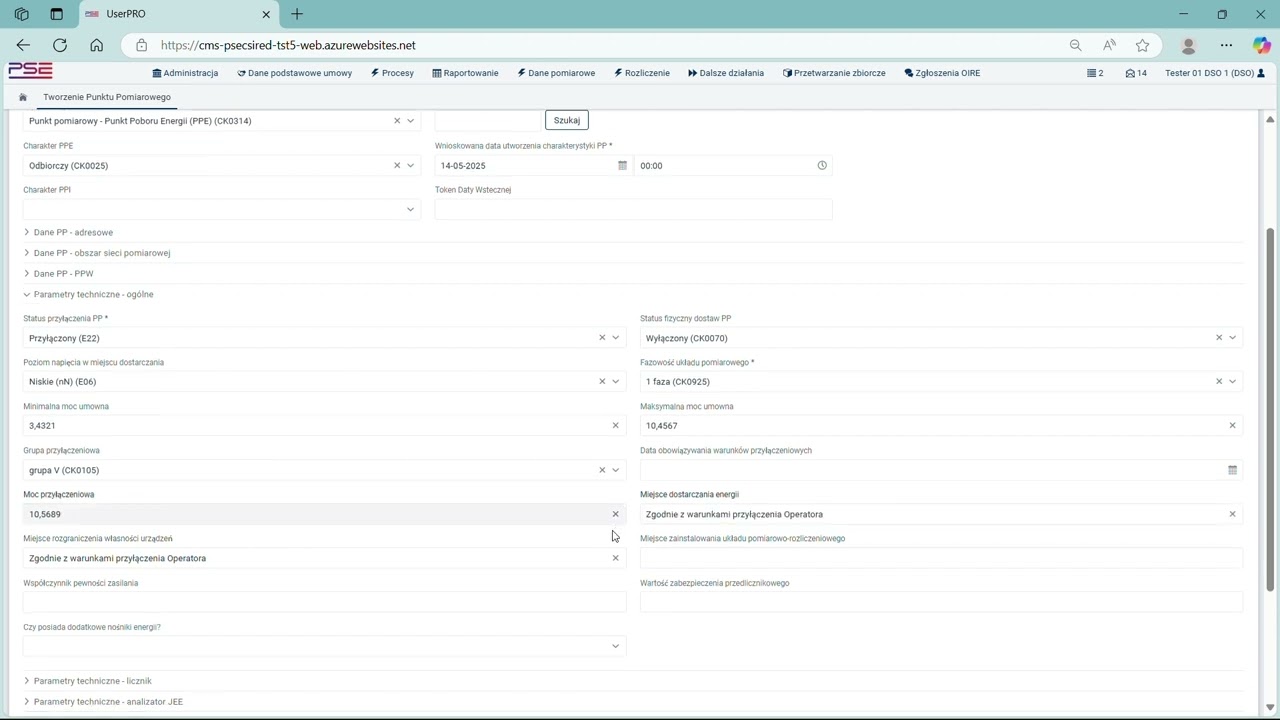Open Status fizyczny dostaw PP dropdown arrow

point(1233,338)
